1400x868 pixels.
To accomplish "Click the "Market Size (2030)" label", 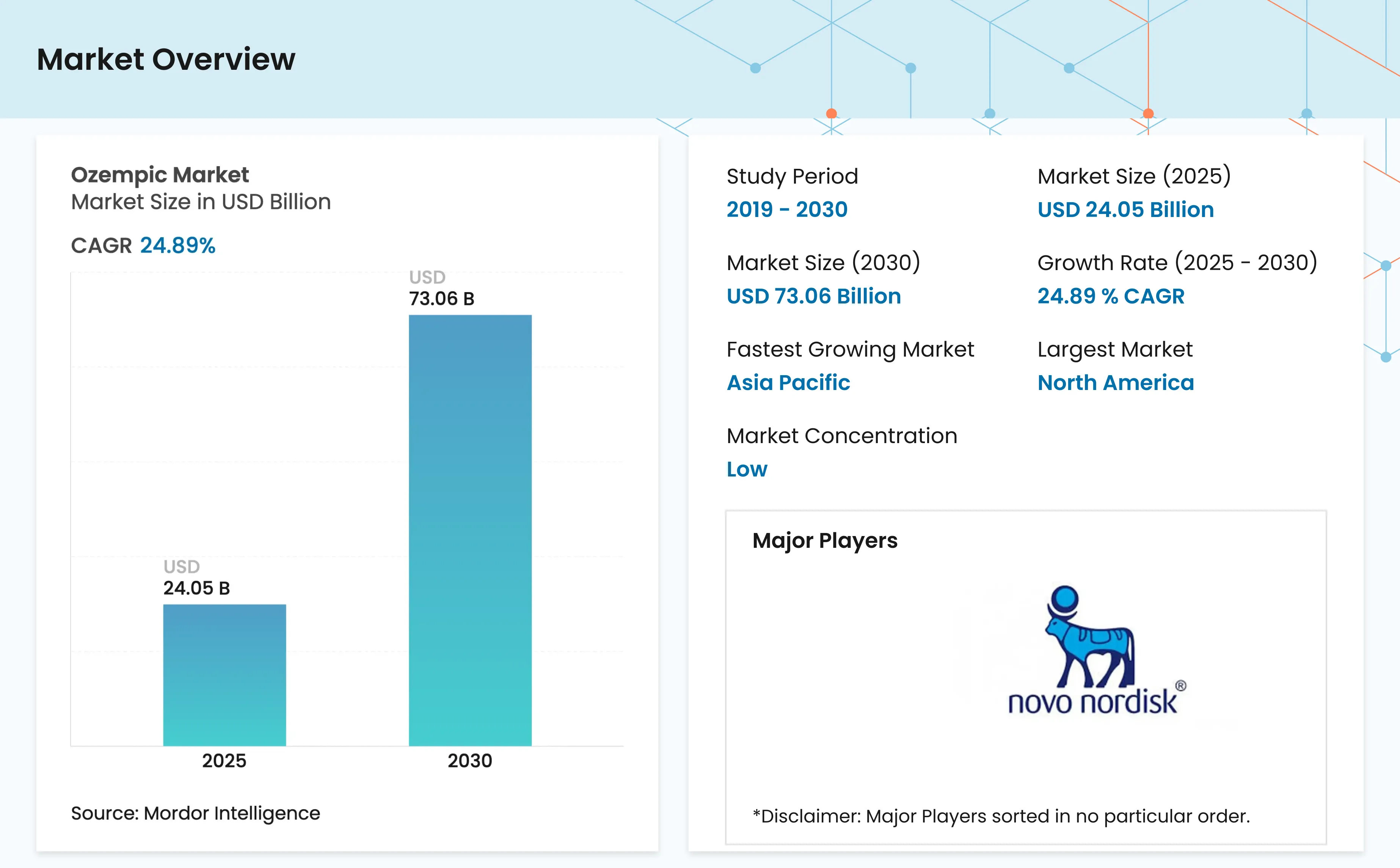I will [x=823, y=263].
